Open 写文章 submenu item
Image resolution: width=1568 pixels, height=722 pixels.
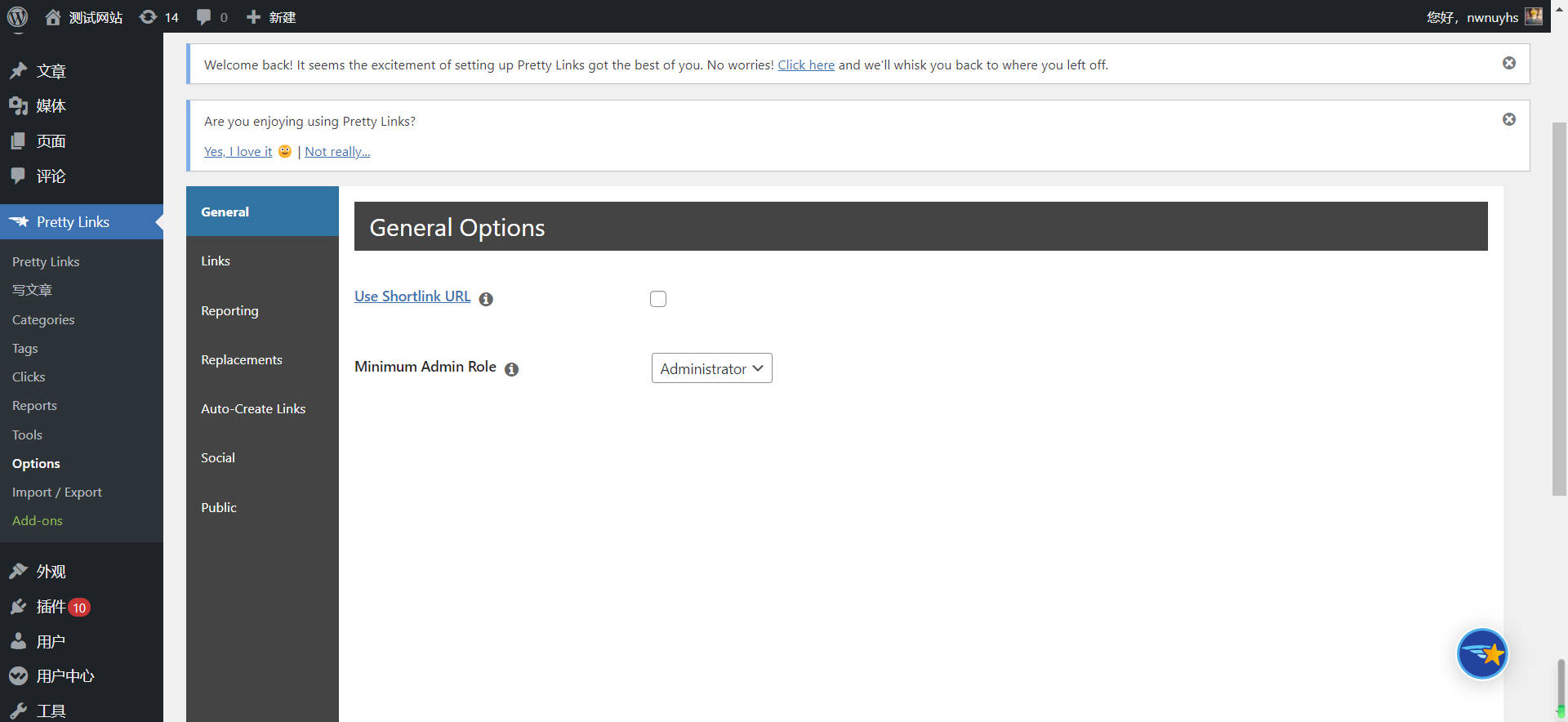pos(32,290)
